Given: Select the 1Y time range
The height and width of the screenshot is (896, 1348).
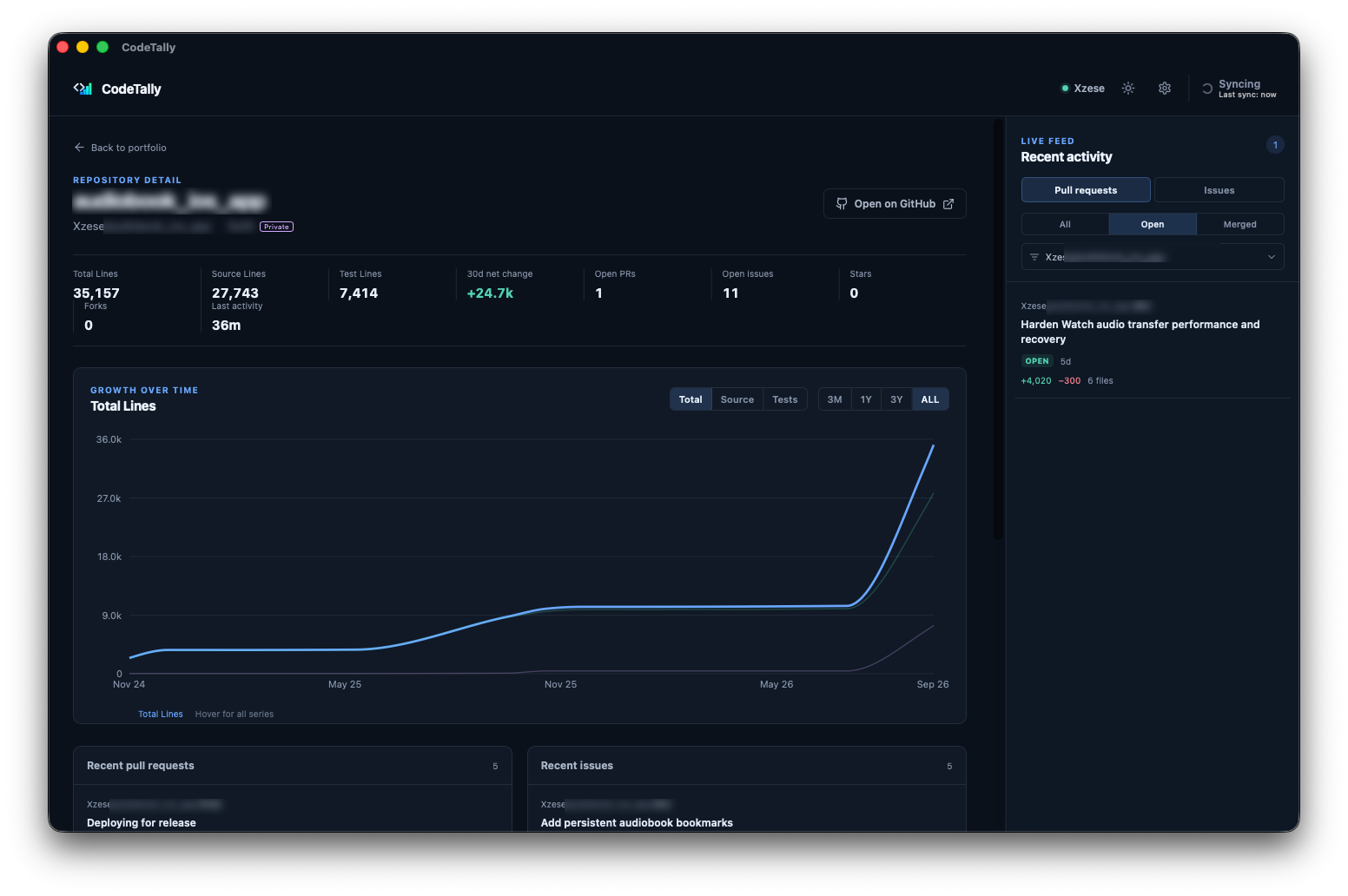Looking at the screenshot, I should (x=866, y=399).
